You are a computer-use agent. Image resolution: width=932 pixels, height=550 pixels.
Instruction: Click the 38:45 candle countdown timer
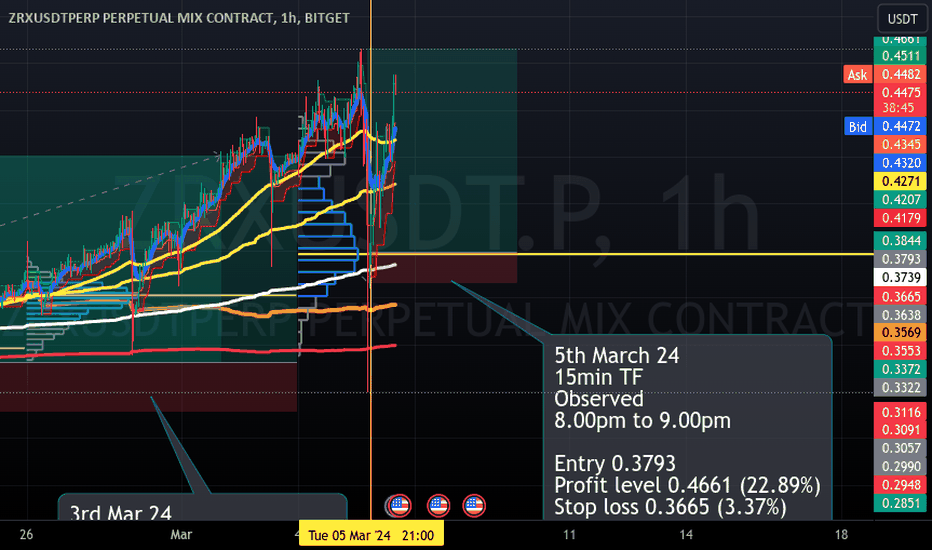(x=898, y=108)
